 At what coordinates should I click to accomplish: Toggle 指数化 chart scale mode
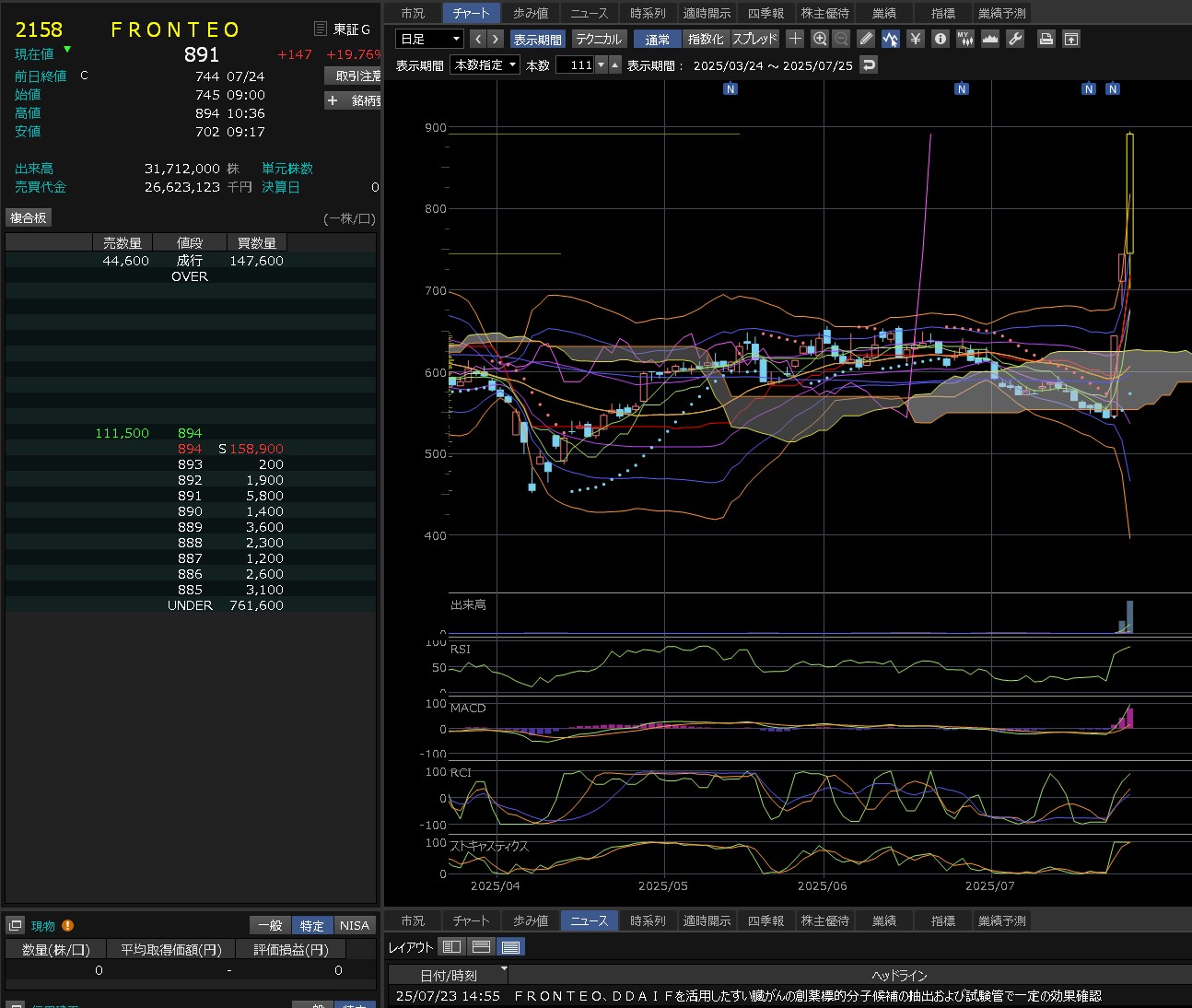click(706, 39)
